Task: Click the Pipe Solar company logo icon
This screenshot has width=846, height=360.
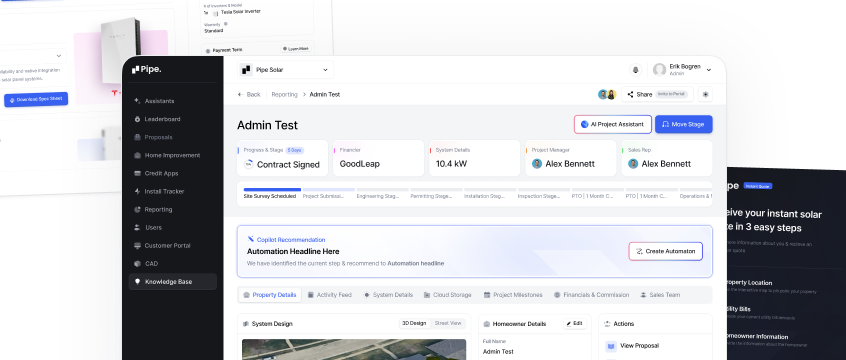Action: pos(246,70)
